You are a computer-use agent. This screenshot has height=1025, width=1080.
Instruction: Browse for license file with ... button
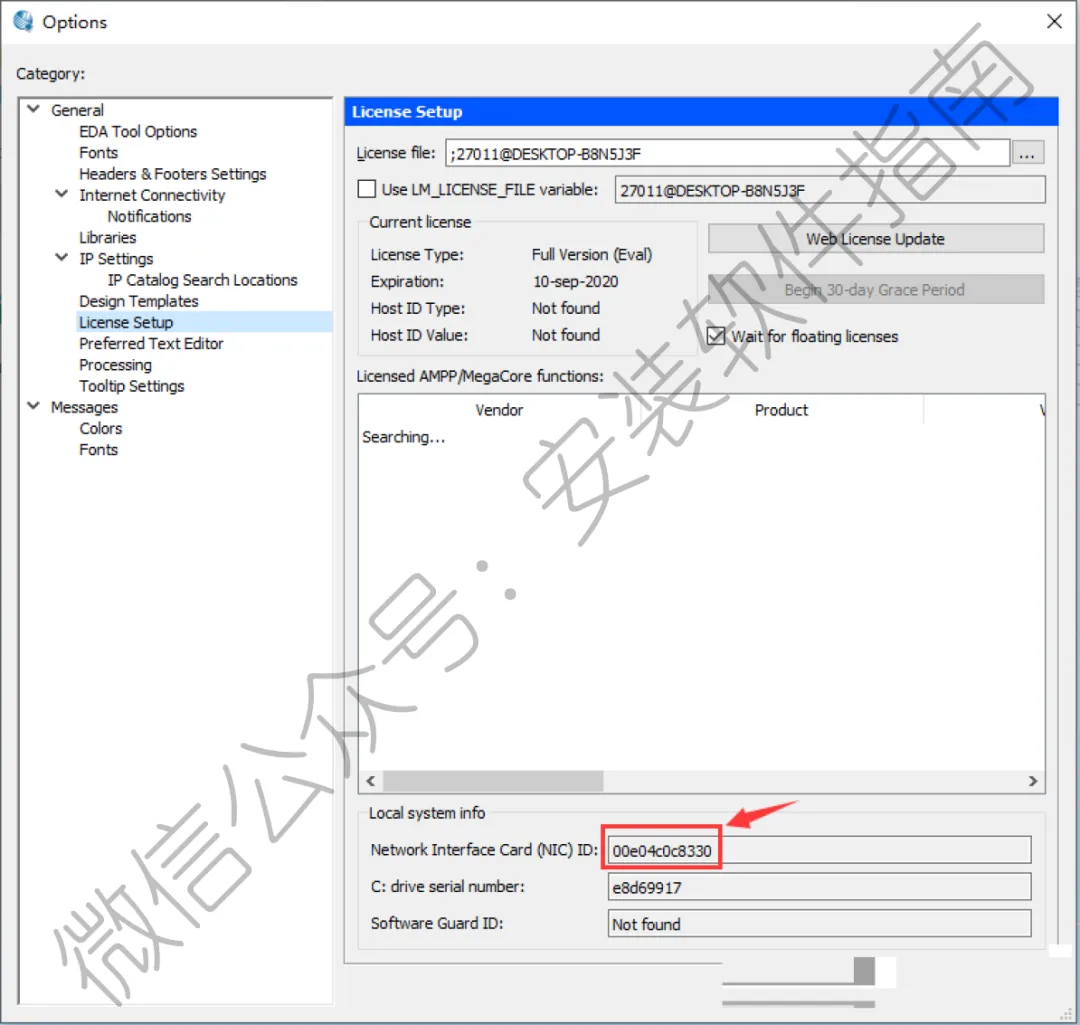[x=1027, y=153]
